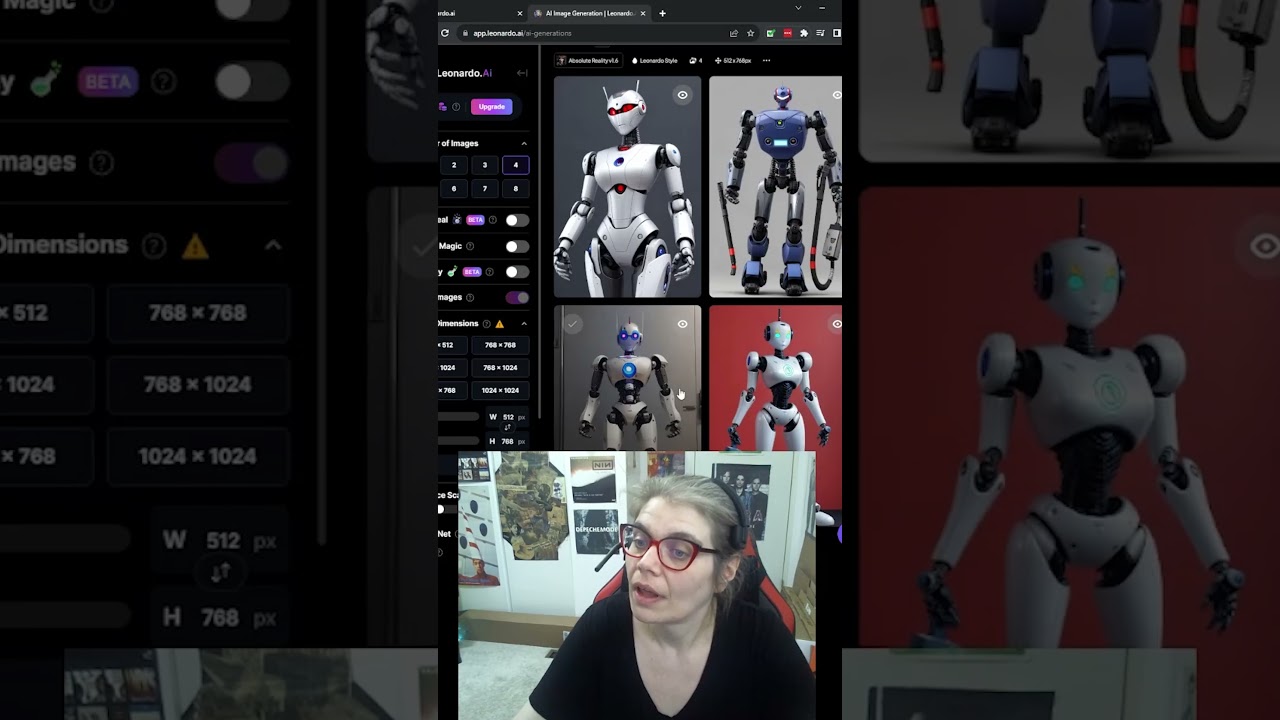
Task: Click the PhotoReal help question icon
Action: [x=492, y=220]
